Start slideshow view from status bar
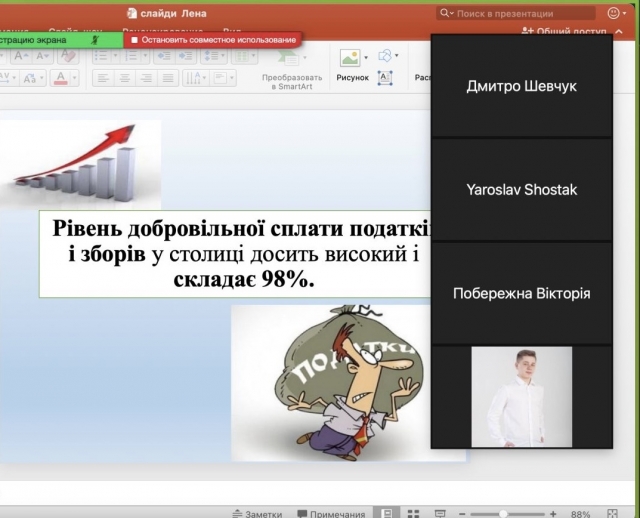 [440, 513]
